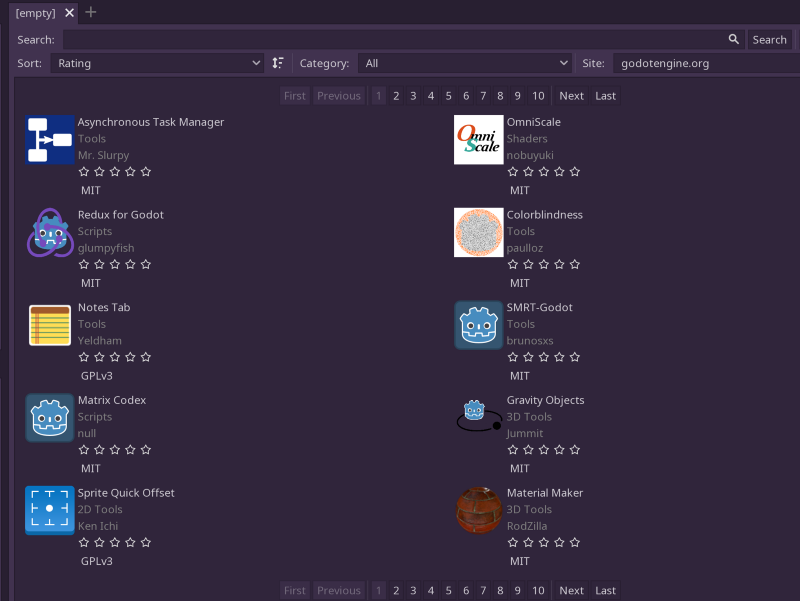Open the Colorblindness title link
Image resolution: width=800 pixels, height=601 pixels.
coord(544,215)
